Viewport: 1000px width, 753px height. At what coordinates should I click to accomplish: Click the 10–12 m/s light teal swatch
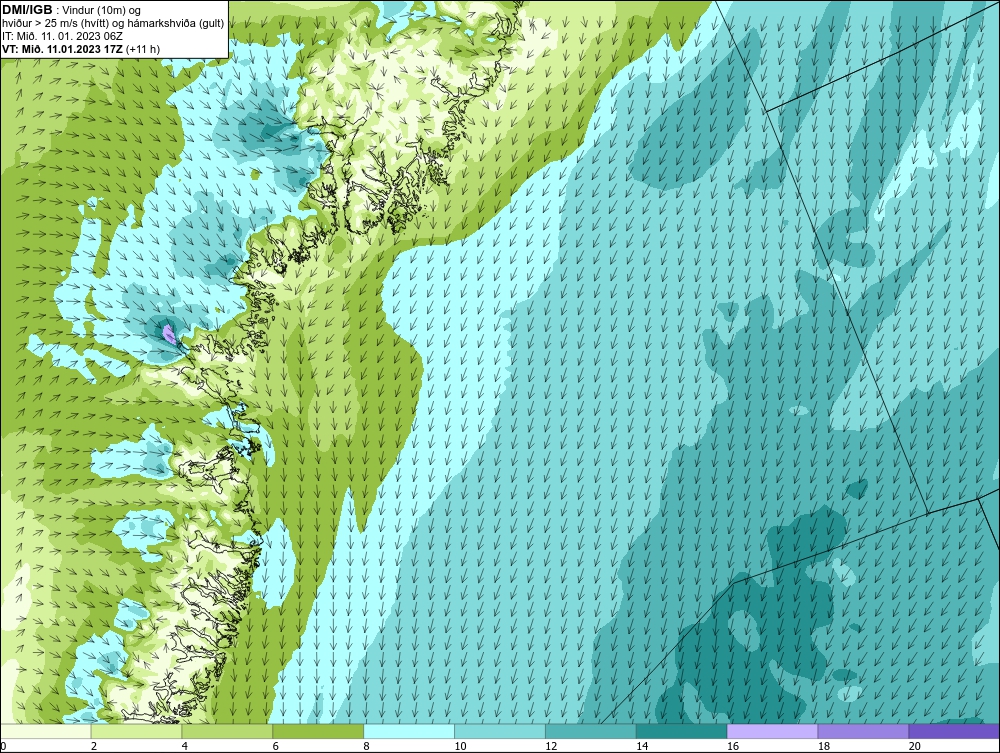point(500,731)
